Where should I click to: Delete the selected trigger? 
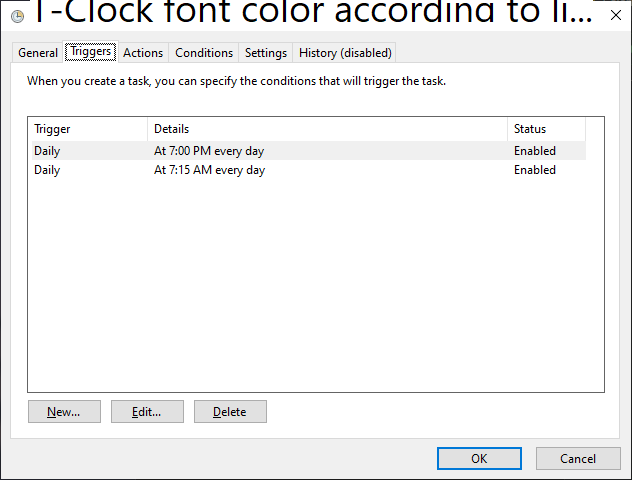point(230,411)
